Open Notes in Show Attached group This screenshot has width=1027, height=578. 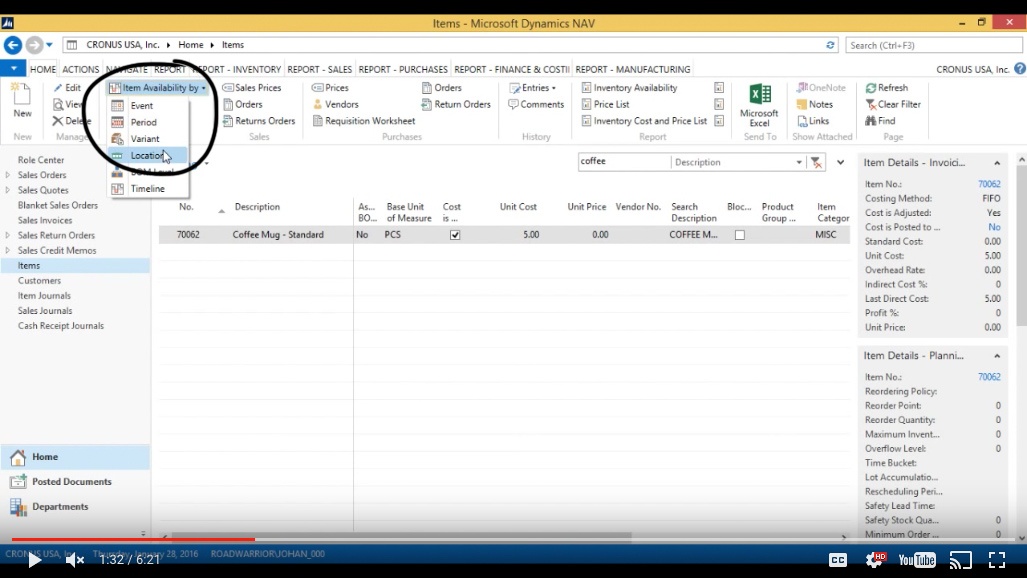click(x=814, y=104)
